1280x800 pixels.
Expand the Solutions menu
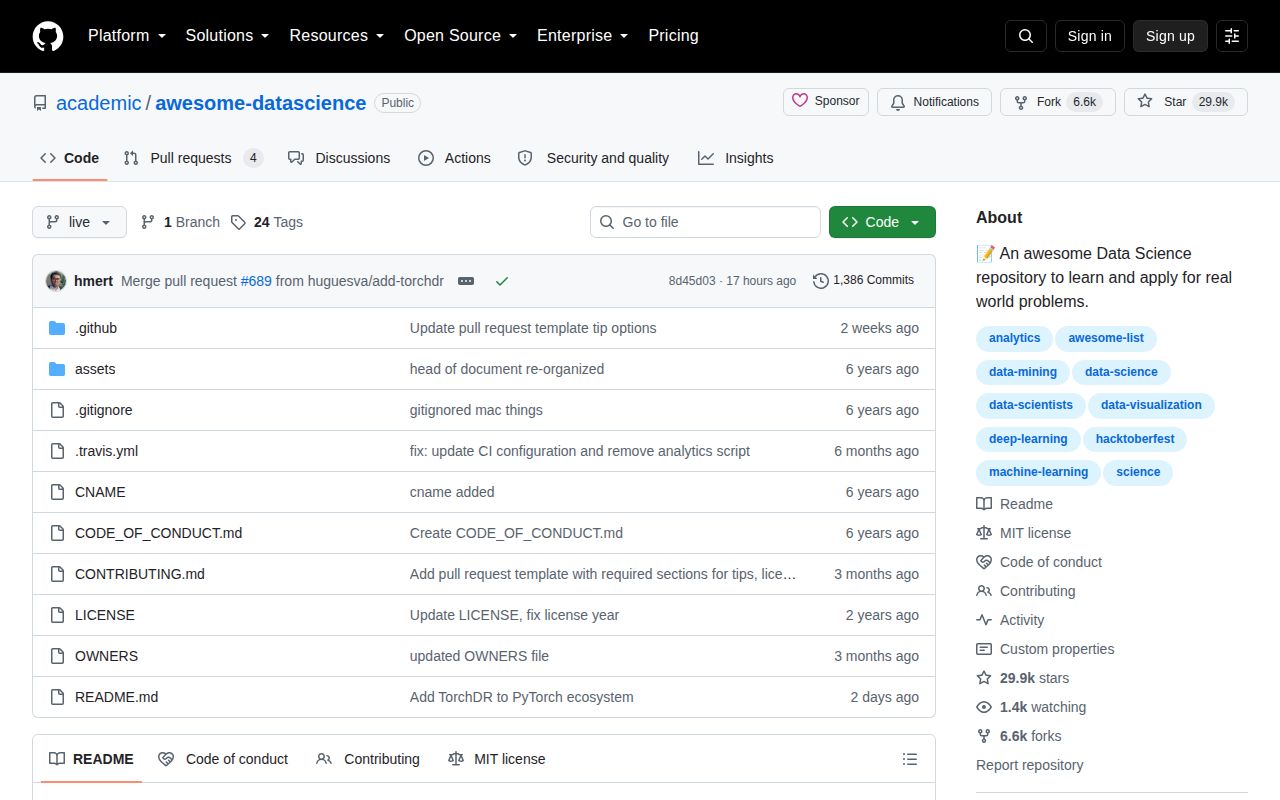(227, 36)
